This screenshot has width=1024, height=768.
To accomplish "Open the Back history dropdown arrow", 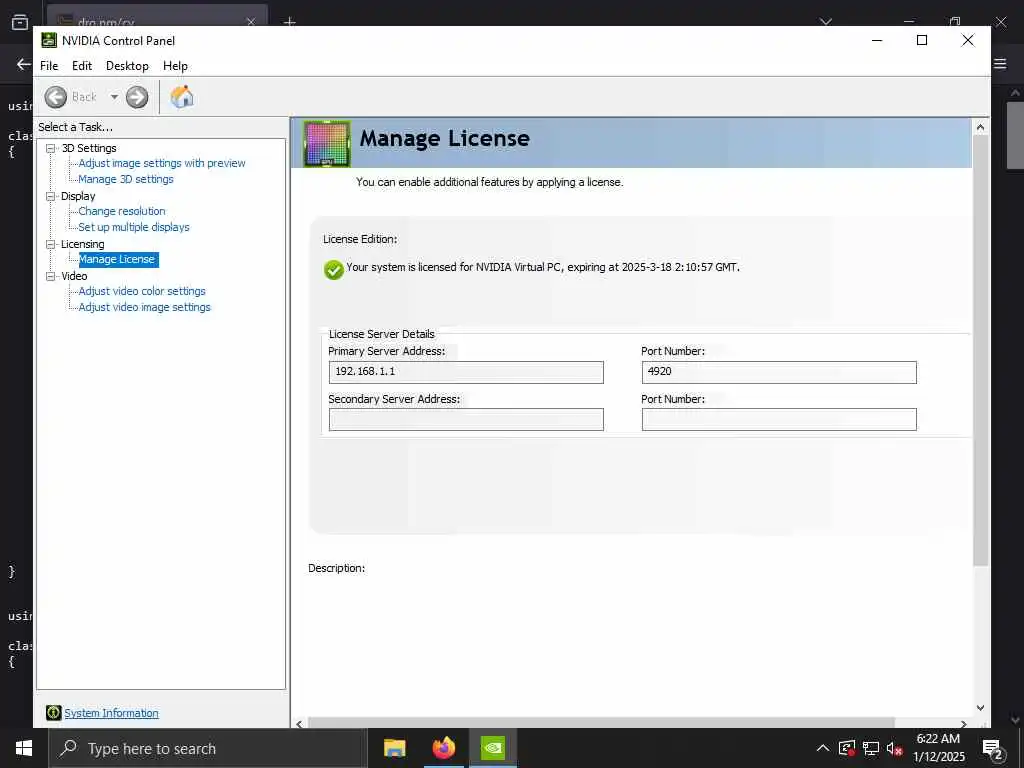I will [114, 97].
